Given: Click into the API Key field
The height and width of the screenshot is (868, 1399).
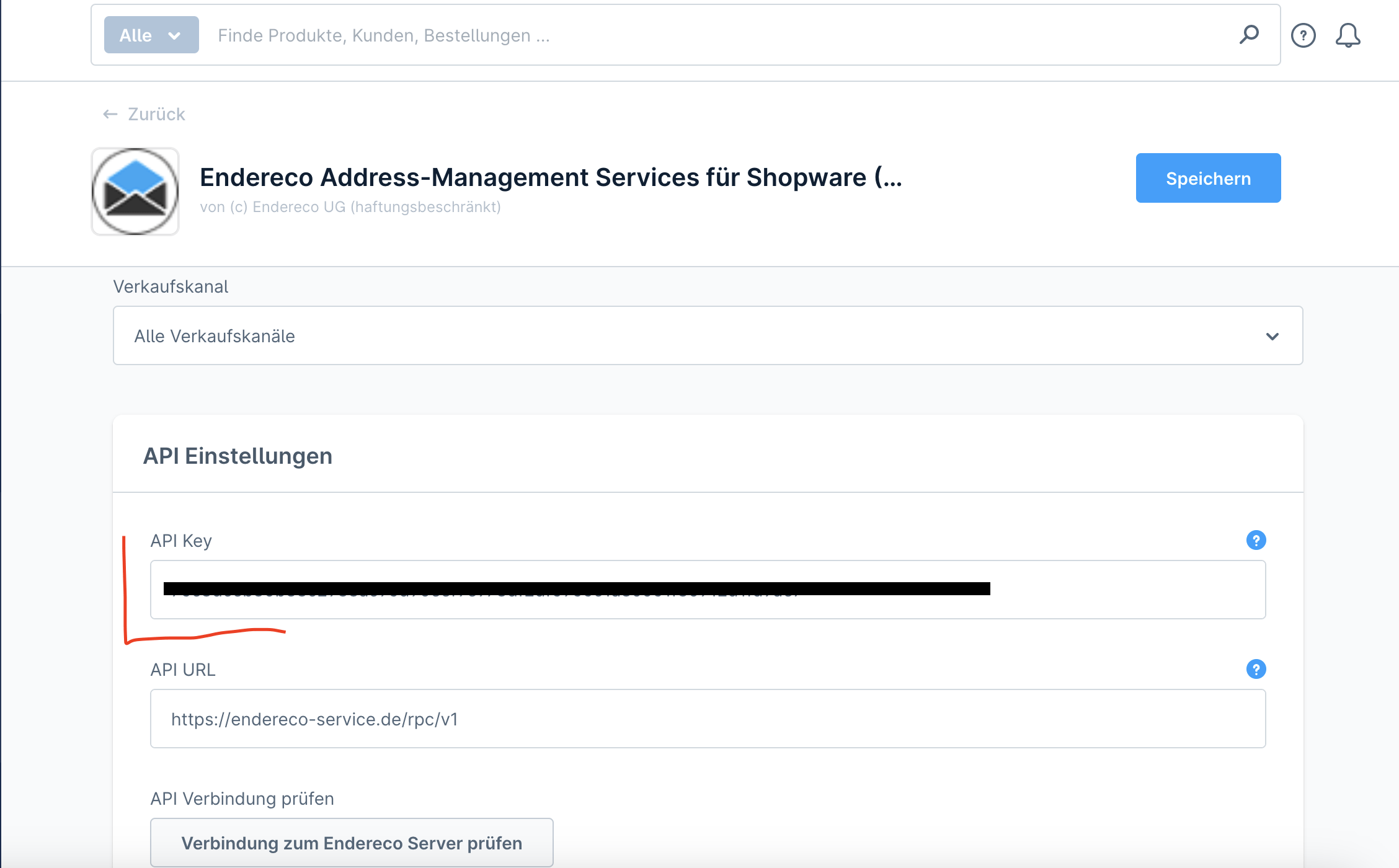Looking at the screenshot, I should (708, 590).
